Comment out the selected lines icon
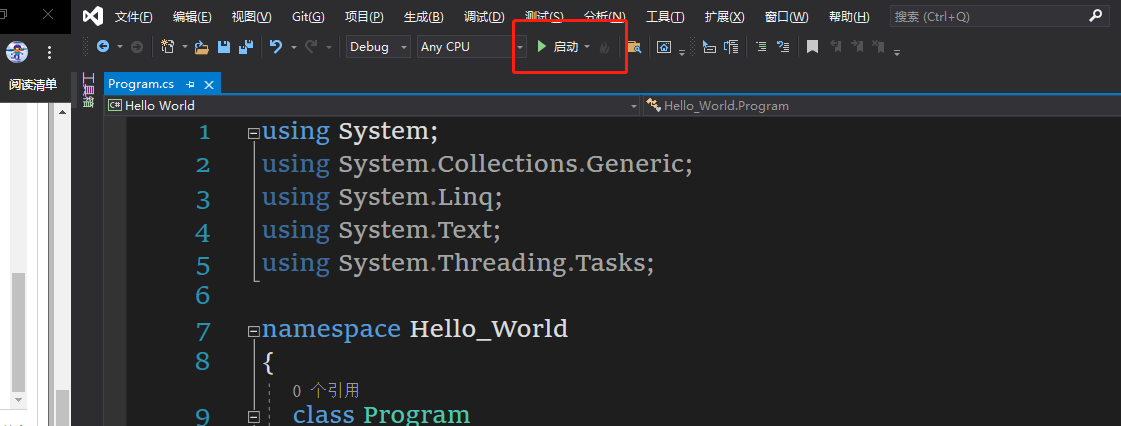This screenshot has height=426, width=1121. tap(761, 47)
